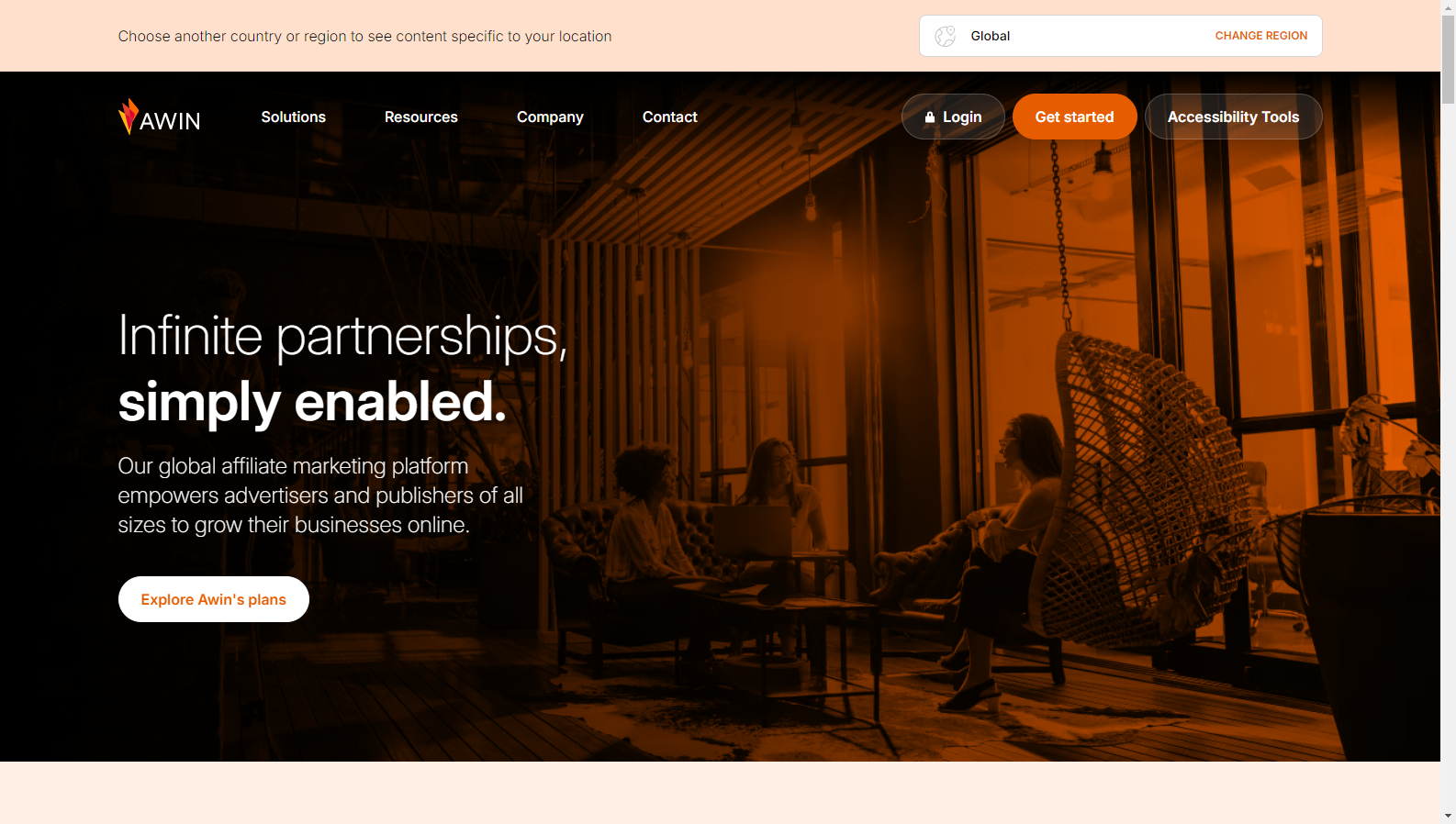The width and height of the screenshot is (1456, 824).
Task: Open the Global region selector box
Action: point(1120,36)
